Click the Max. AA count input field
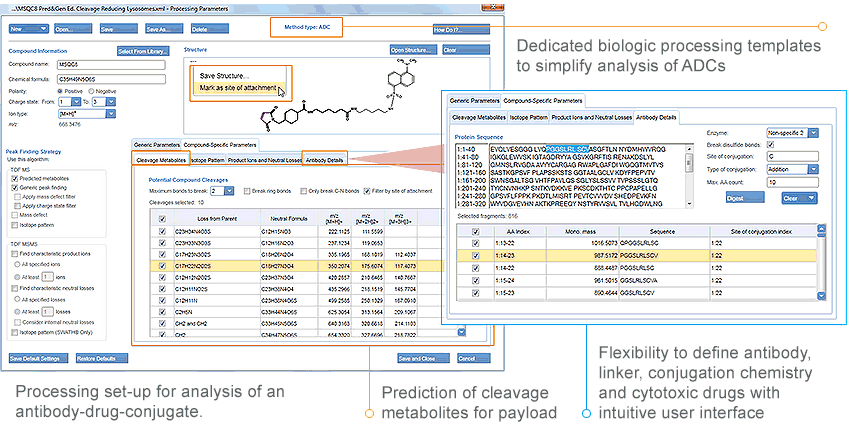The width and height of the screenshot is (847, 442). [x=792, y=180]
